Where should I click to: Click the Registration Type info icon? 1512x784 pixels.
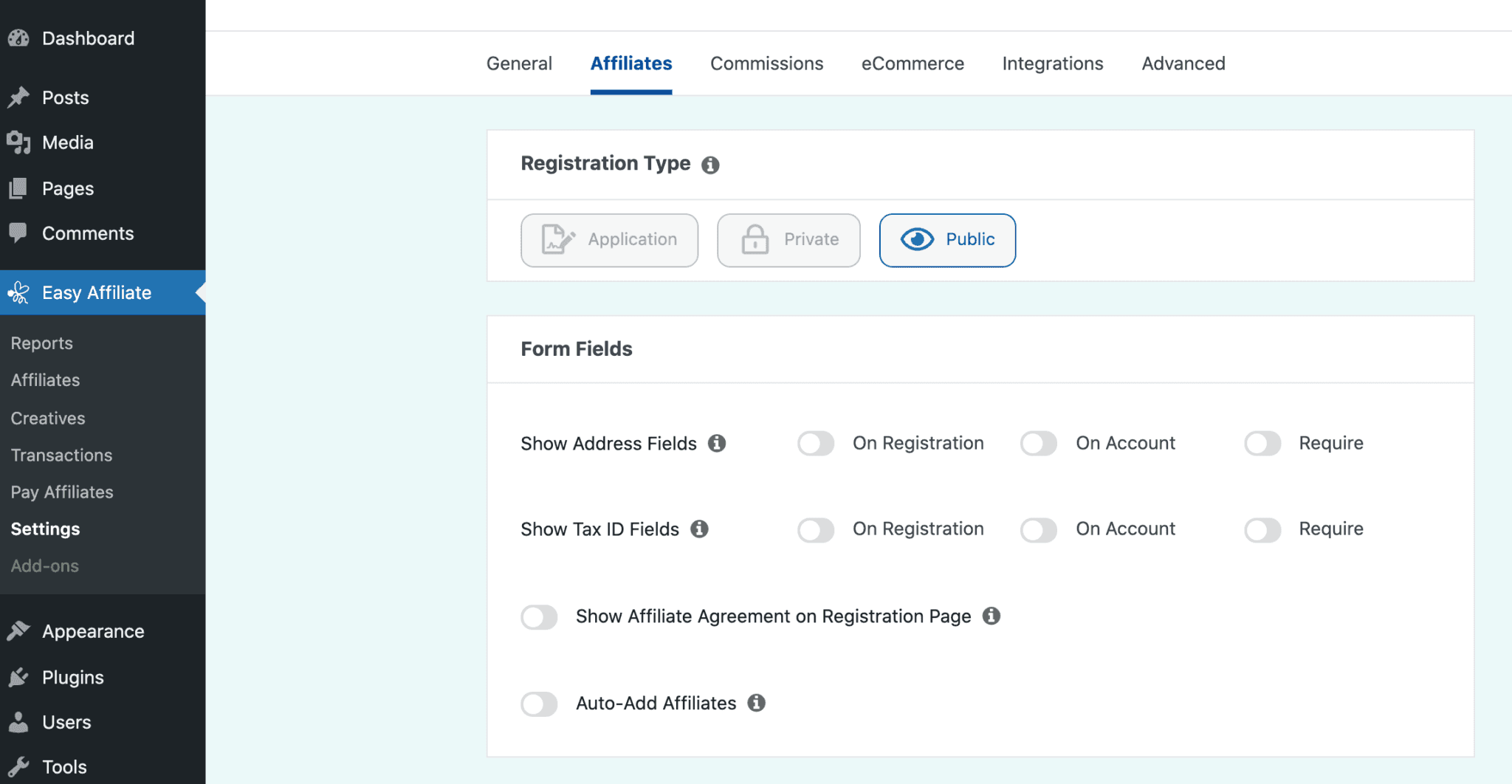pyautogui.click(x=711, y=165)
